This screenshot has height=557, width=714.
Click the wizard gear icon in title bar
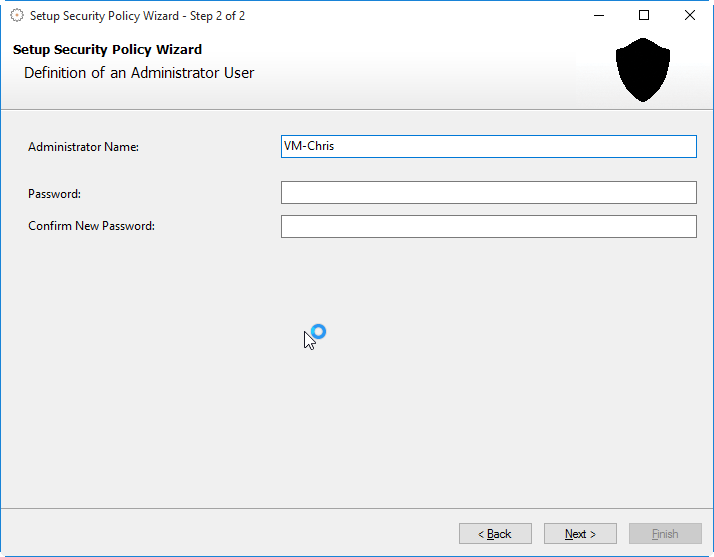[16, 16]
